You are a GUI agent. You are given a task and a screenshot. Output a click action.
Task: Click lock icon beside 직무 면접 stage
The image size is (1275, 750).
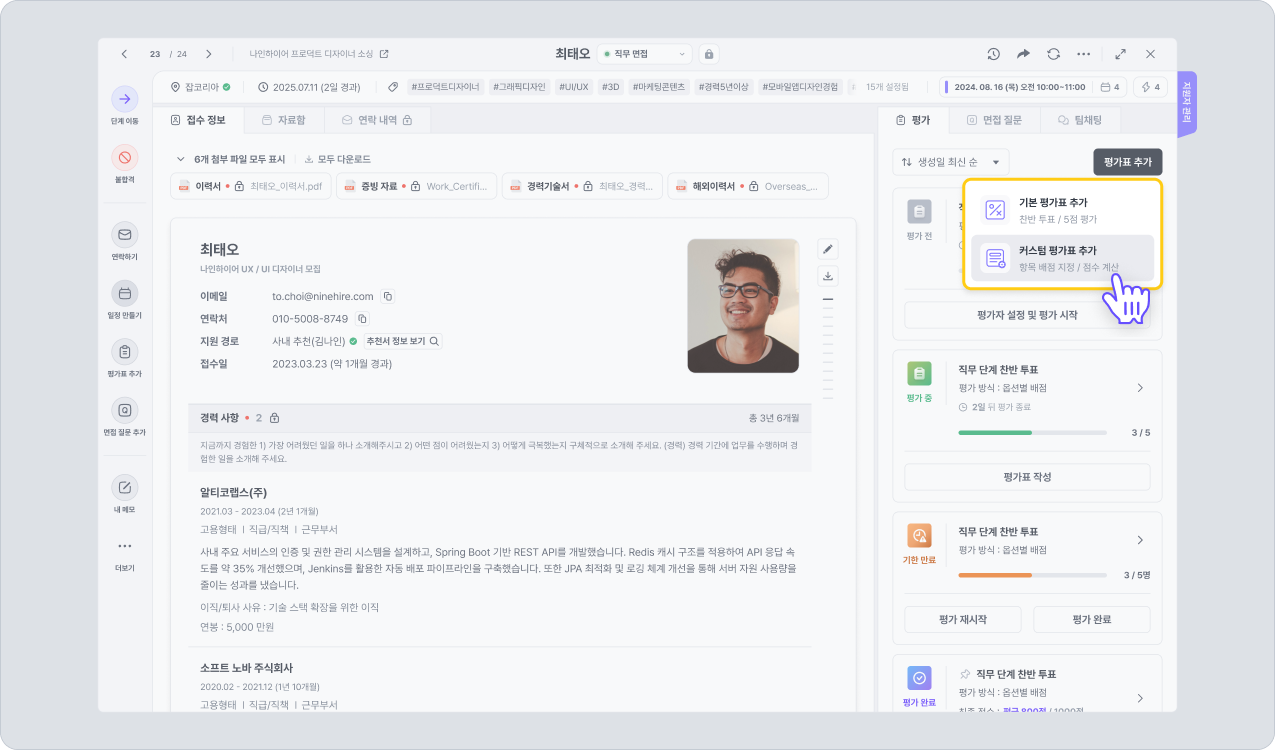coord(708,54)
